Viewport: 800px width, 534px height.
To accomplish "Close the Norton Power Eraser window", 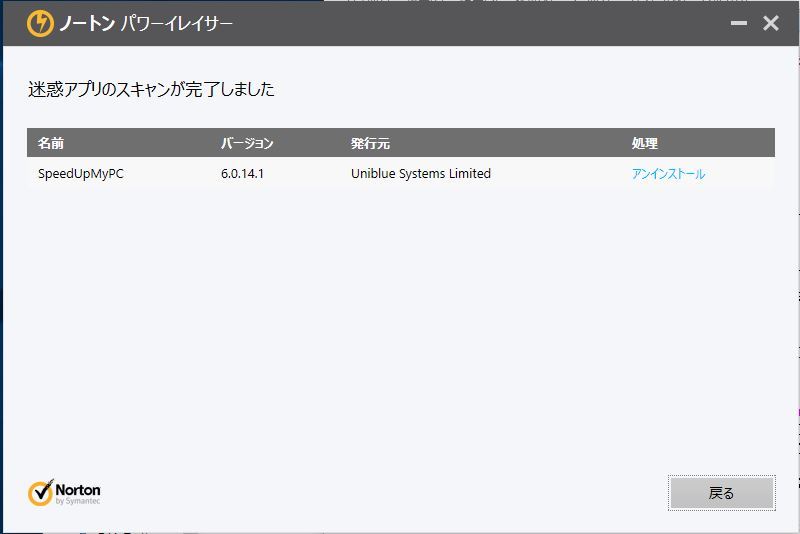I will tap(770, 23).
